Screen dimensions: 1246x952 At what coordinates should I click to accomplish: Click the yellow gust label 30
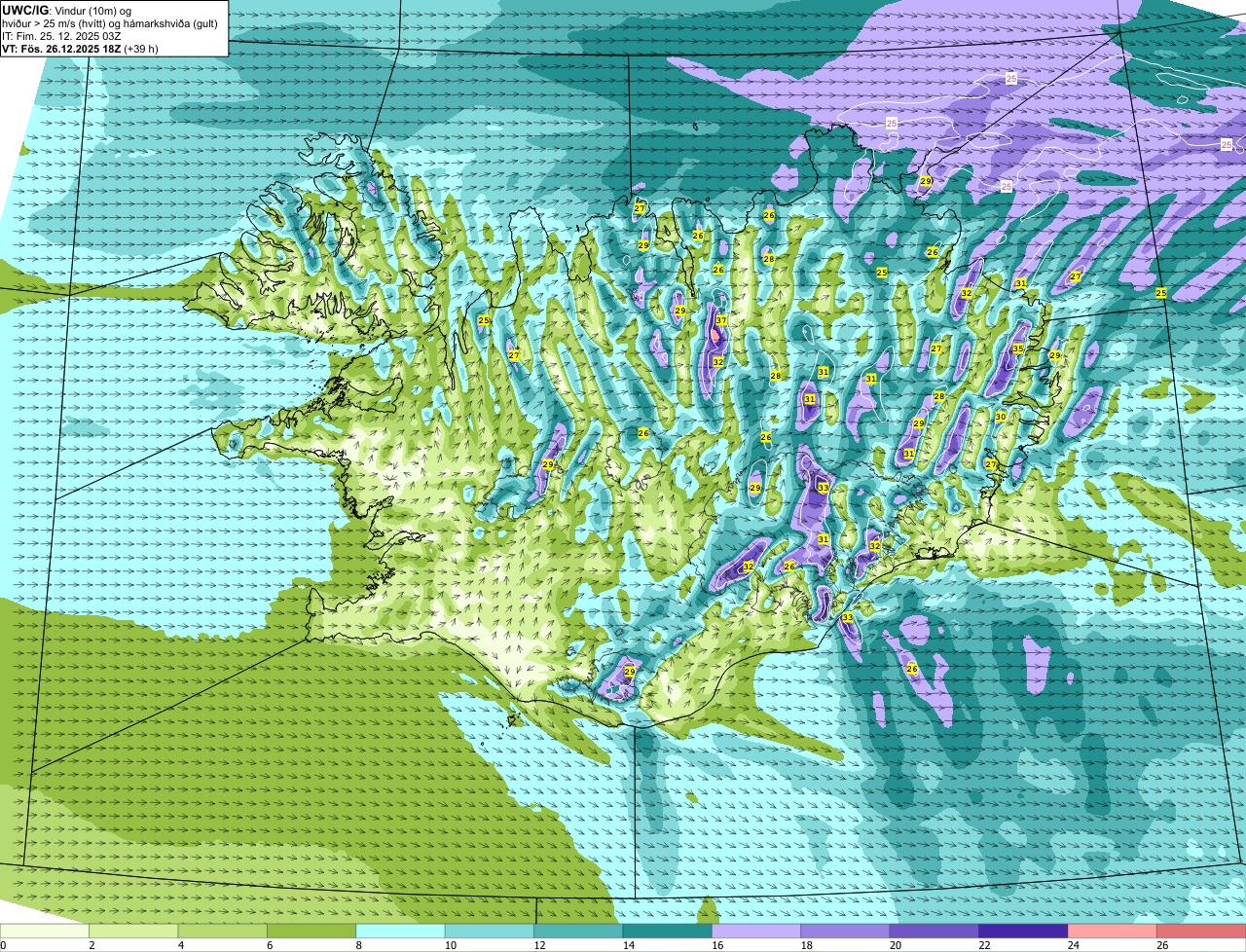tap(1001, 417)
